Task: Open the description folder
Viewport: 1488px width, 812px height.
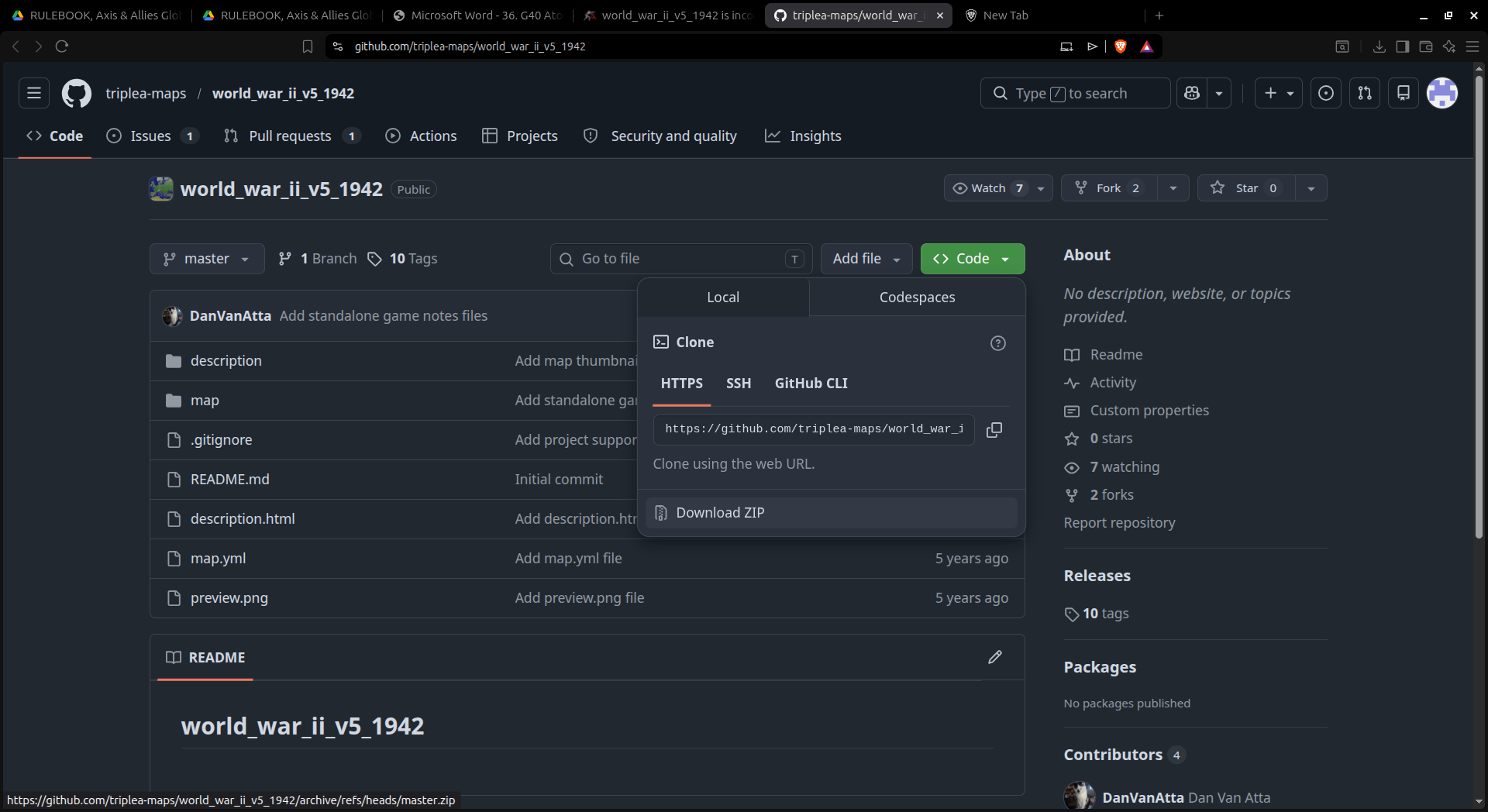Action: tap(226, 361)
